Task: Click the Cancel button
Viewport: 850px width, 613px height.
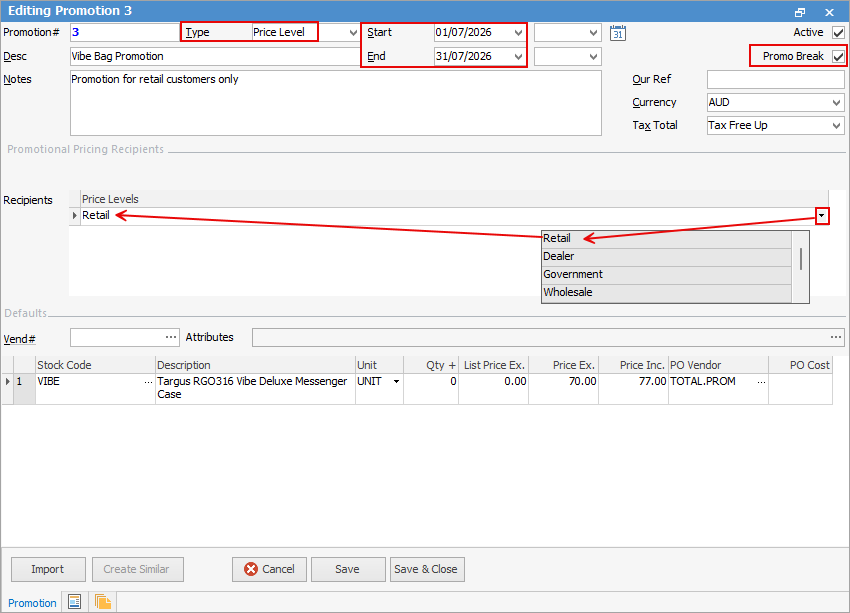Action: (269, 569)
